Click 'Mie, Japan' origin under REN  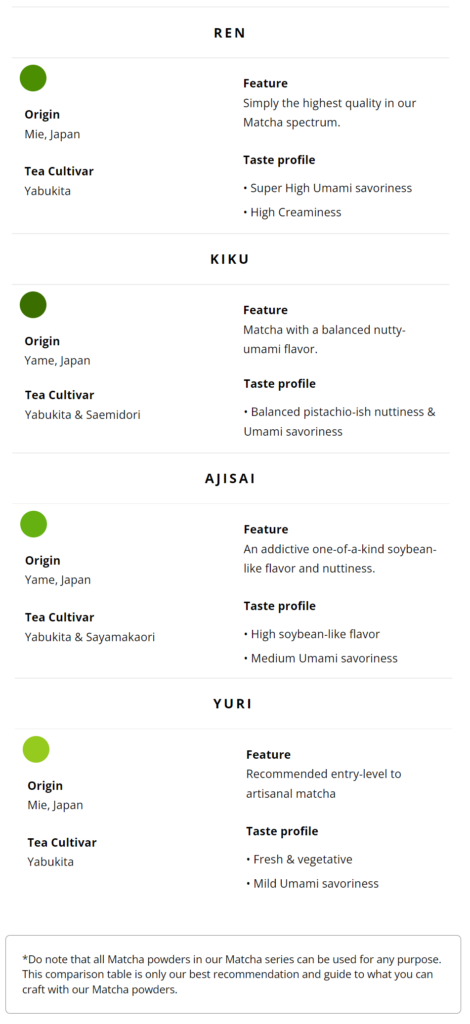(52, 135)
